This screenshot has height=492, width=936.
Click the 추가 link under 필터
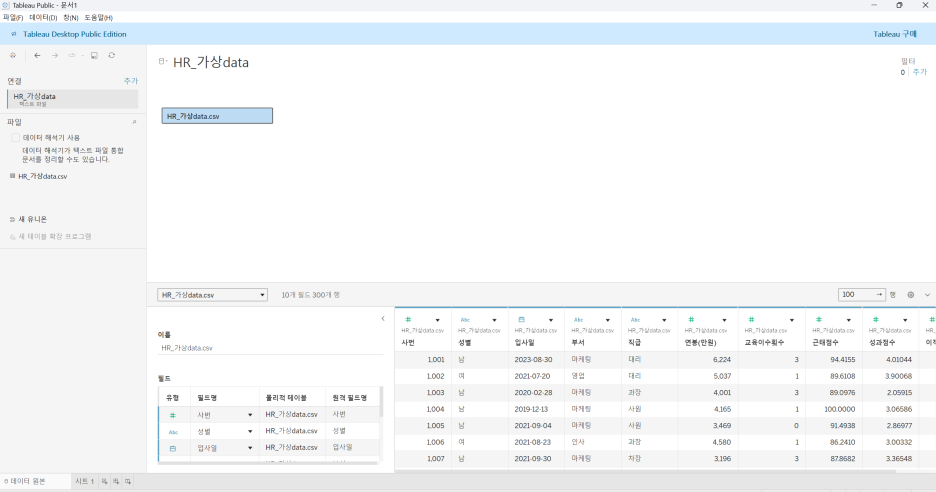click(919, 72)
